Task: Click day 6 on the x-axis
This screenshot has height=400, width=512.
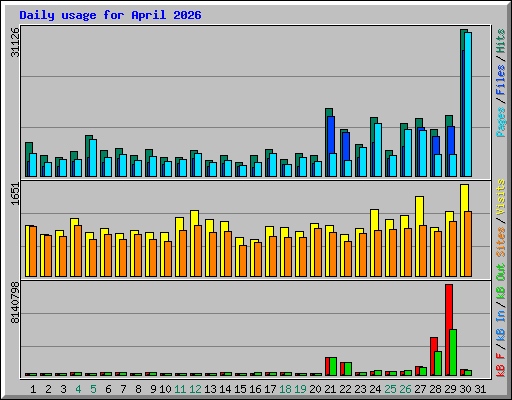Action: (x=108, y=389)
